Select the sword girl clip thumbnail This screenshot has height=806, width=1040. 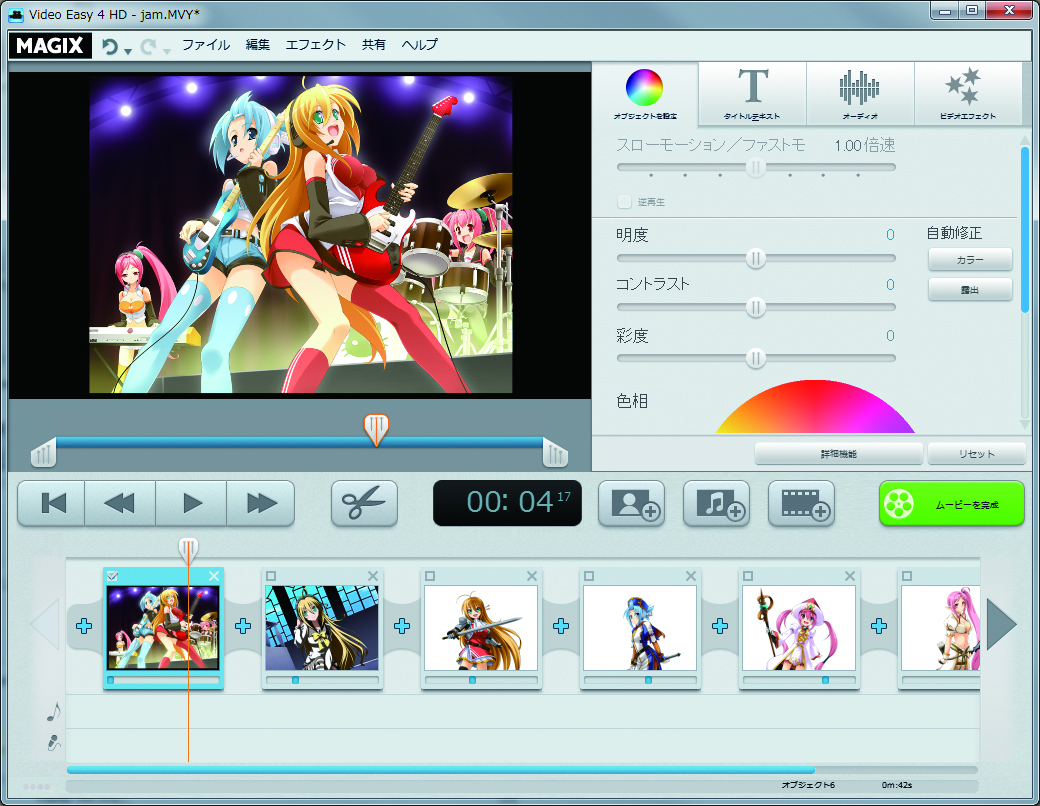click(x=481, y=628)
